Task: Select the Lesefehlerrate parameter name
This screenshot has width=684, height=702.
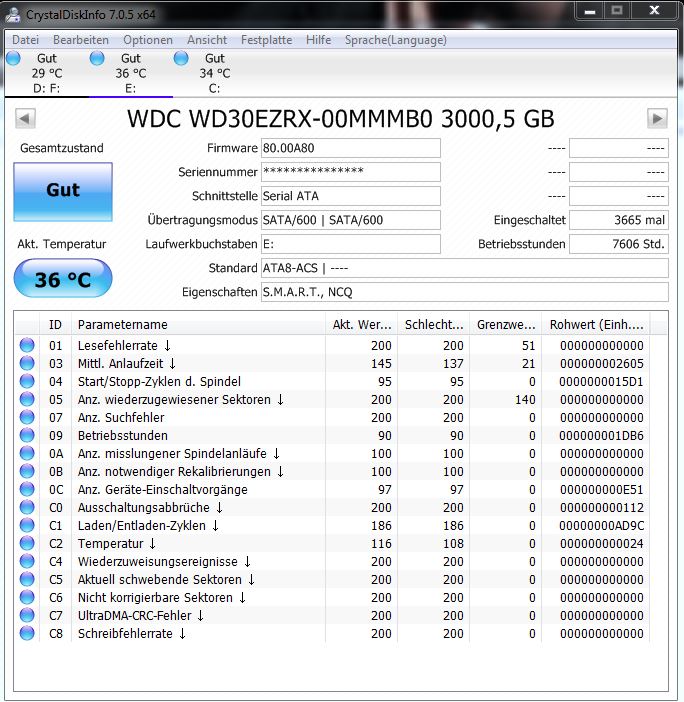Action: tap(124, 346)
